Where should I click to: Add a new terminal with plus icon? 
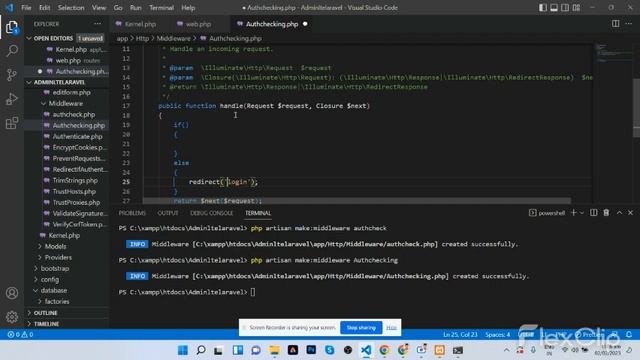coord(573,213)
